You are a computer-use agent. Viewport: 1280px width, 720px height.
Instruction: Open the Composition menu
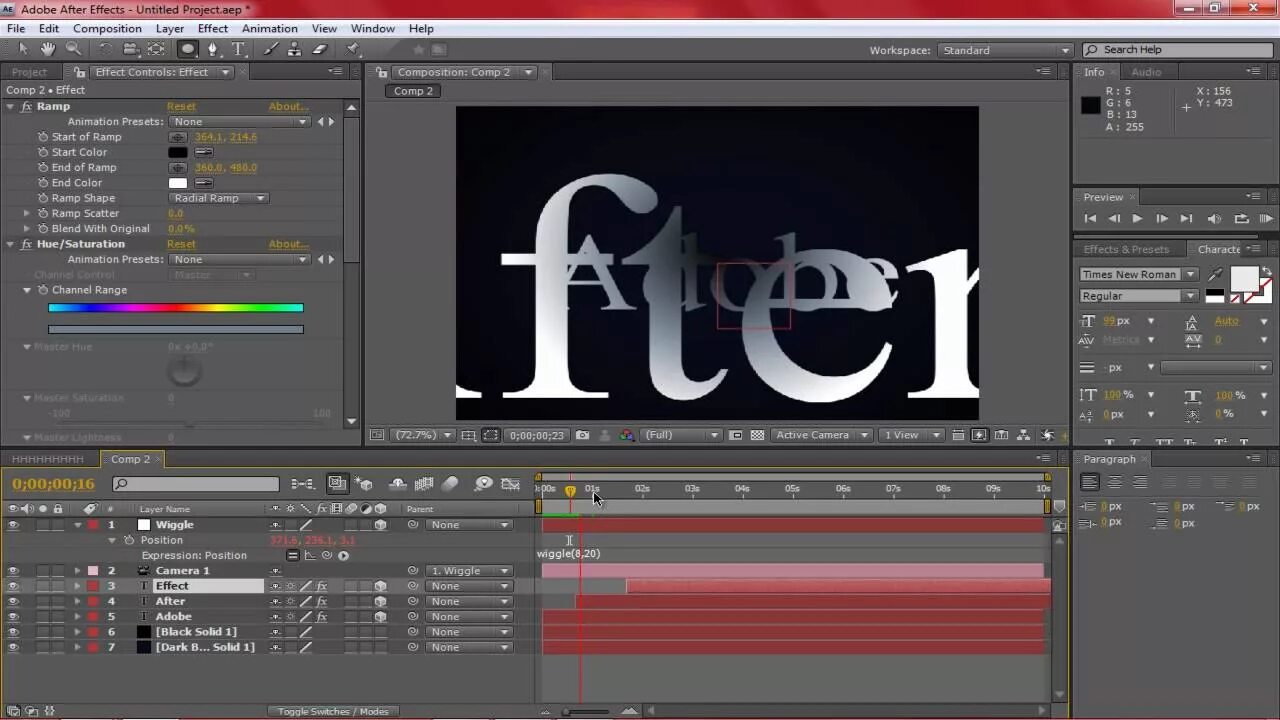107,29
